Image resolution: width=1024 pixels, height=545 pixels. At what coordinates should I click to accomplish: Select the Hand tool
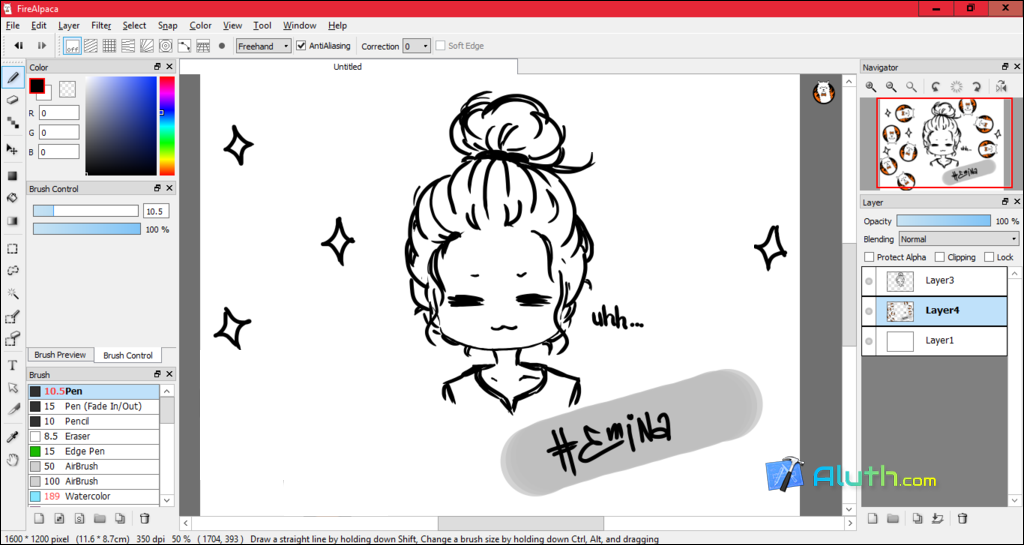point(12,459)
